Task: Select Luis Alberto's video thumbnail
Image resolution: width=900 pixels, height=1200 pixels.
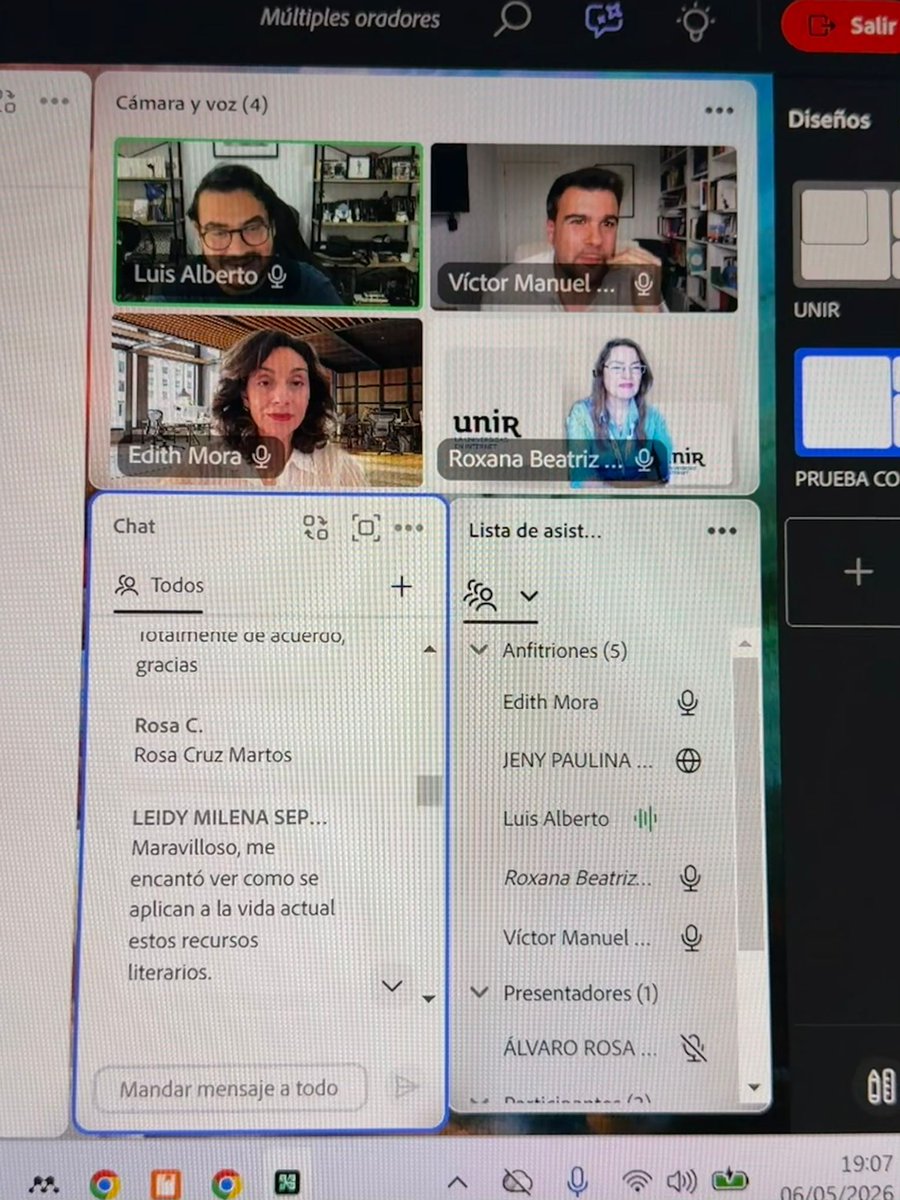Action: coord(268,222)
